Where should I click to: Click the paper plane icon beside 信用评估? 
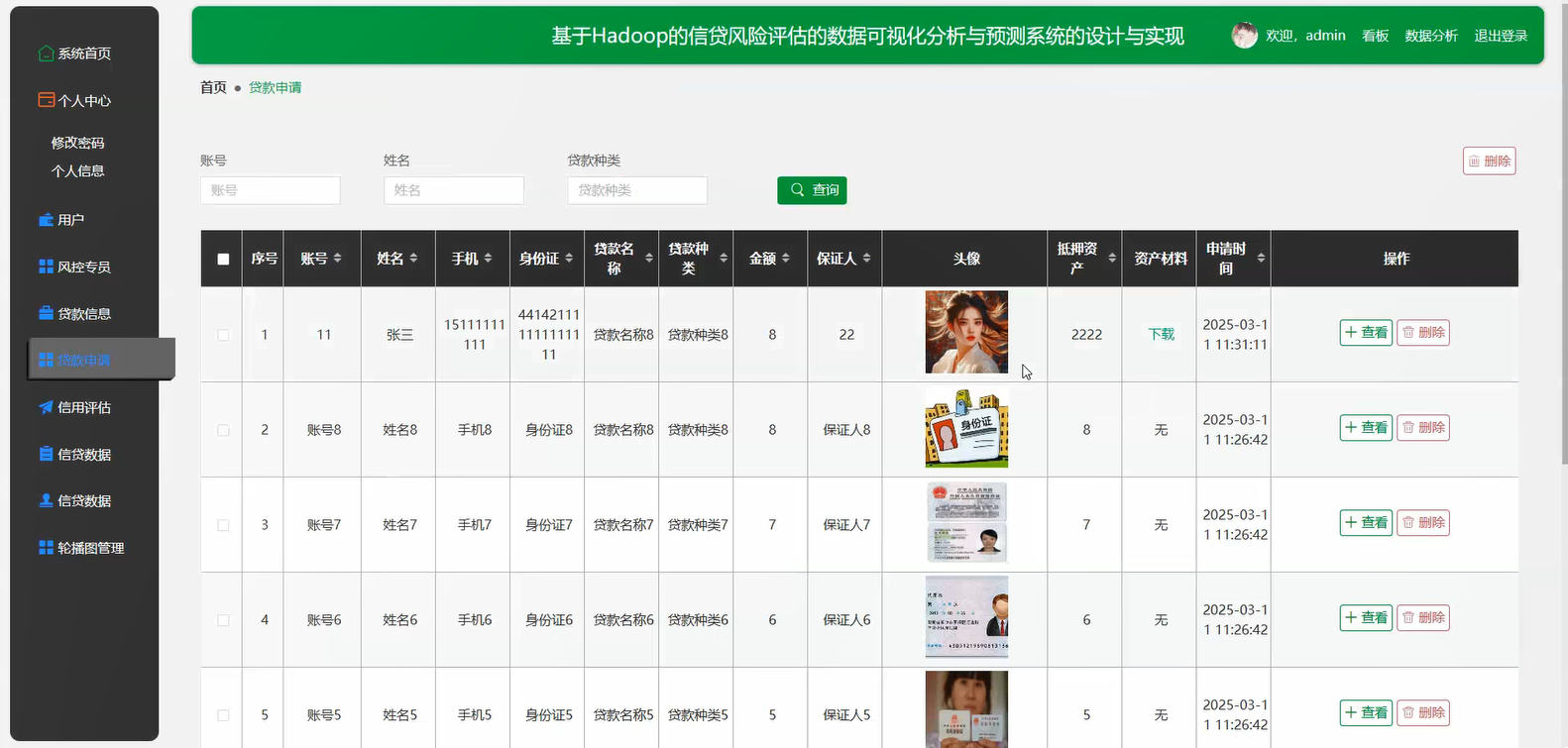[x=46, y=407]
